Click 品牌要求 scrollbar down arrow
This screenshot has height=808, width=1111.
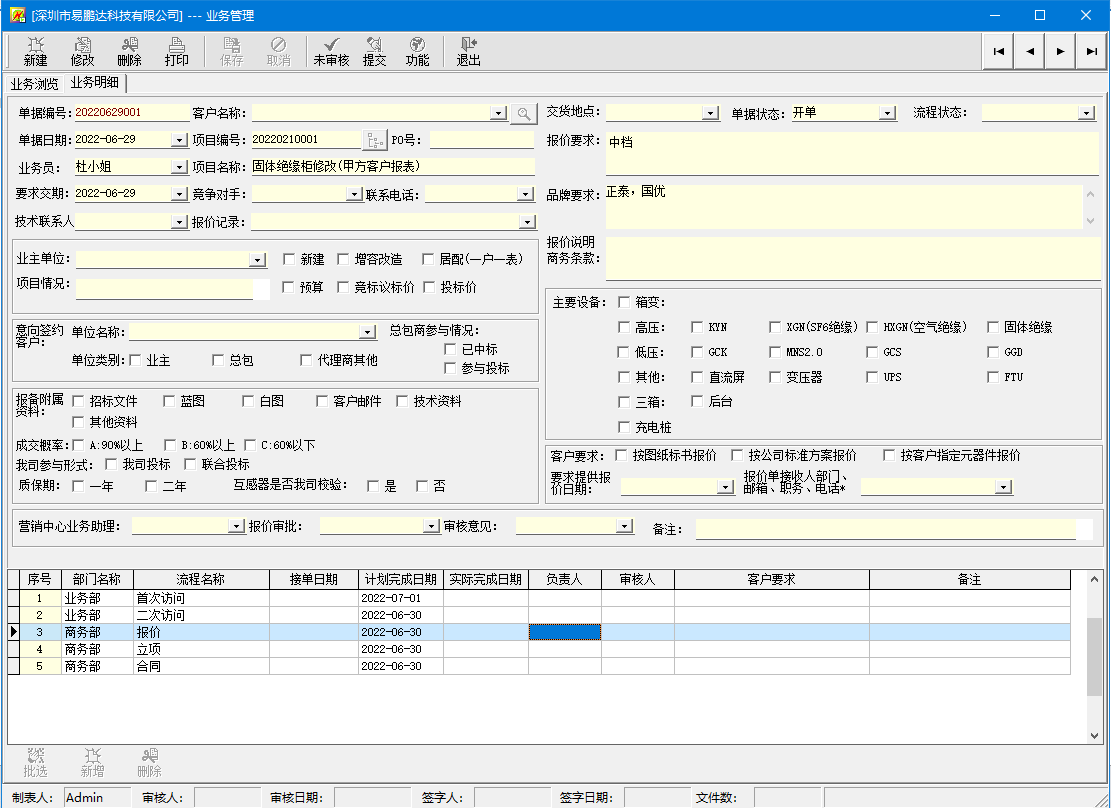click(x=1090, y=221)
